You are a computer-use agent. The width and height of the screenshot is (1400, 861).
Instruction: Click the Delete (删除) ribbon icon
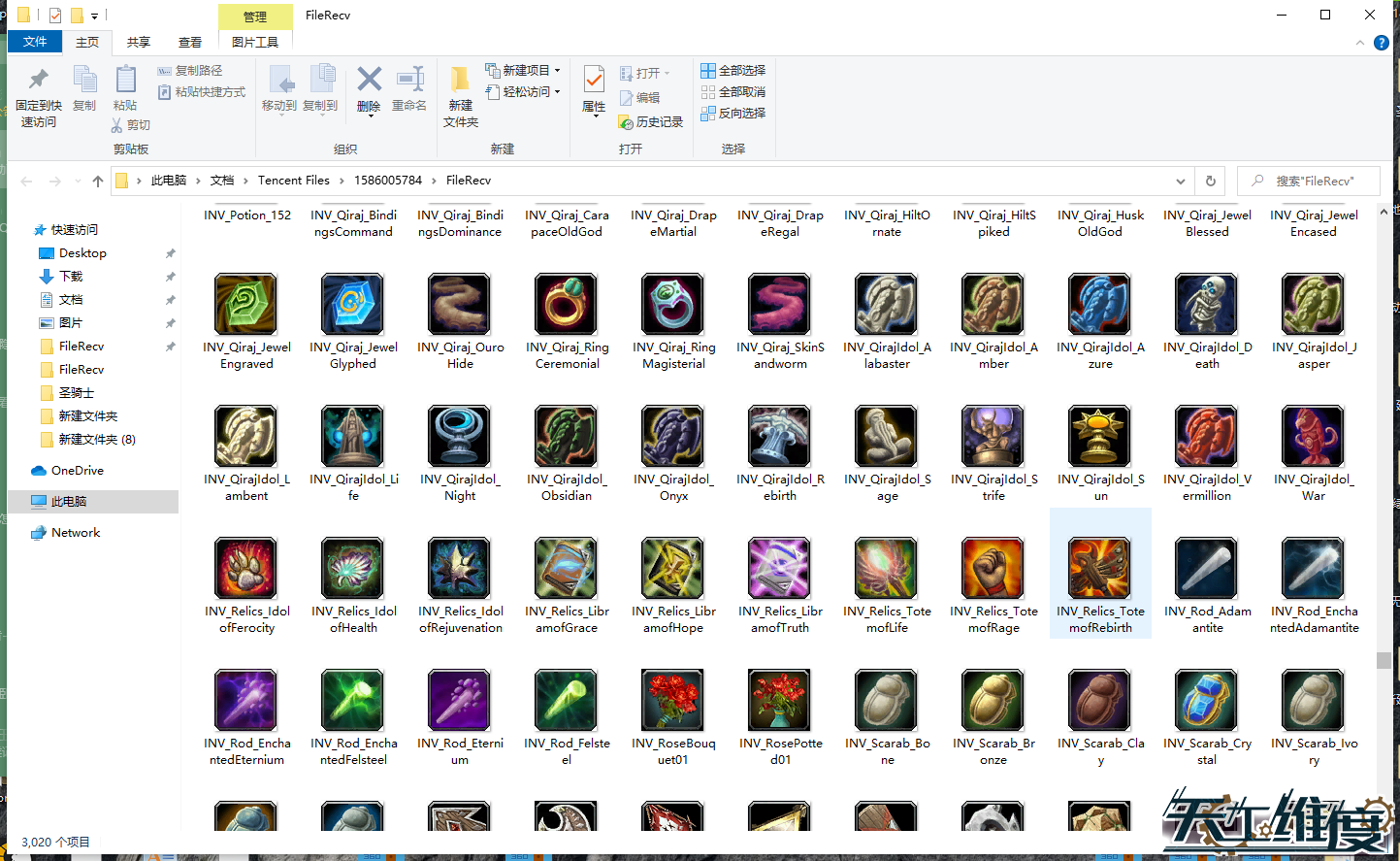pyautogui.click(x=369, y=82)
